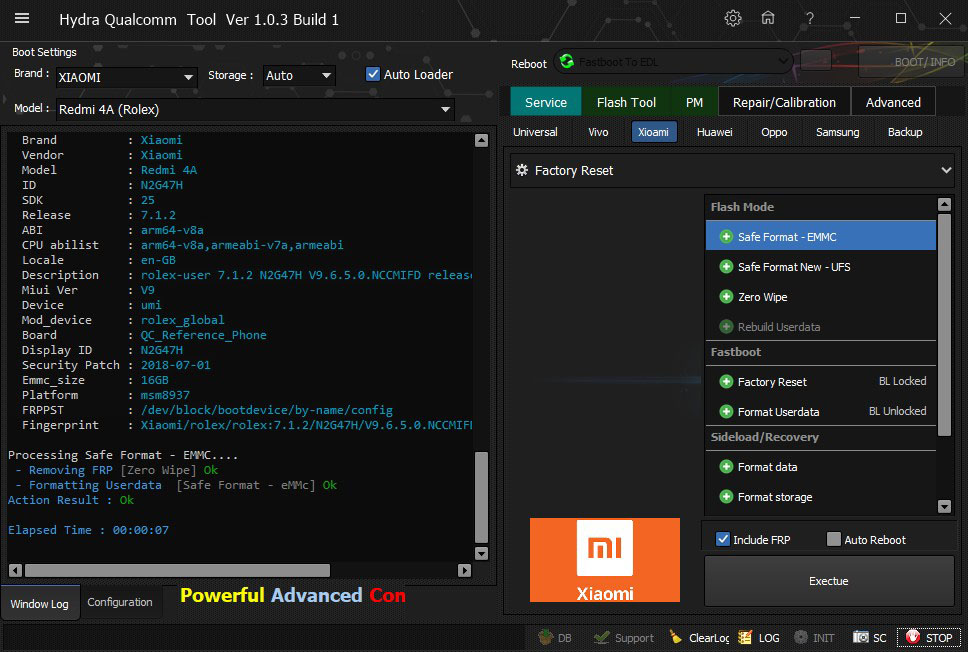Switch to the Service tab
The height and width of the screenshot is (652, 968).
pos(546,102)
